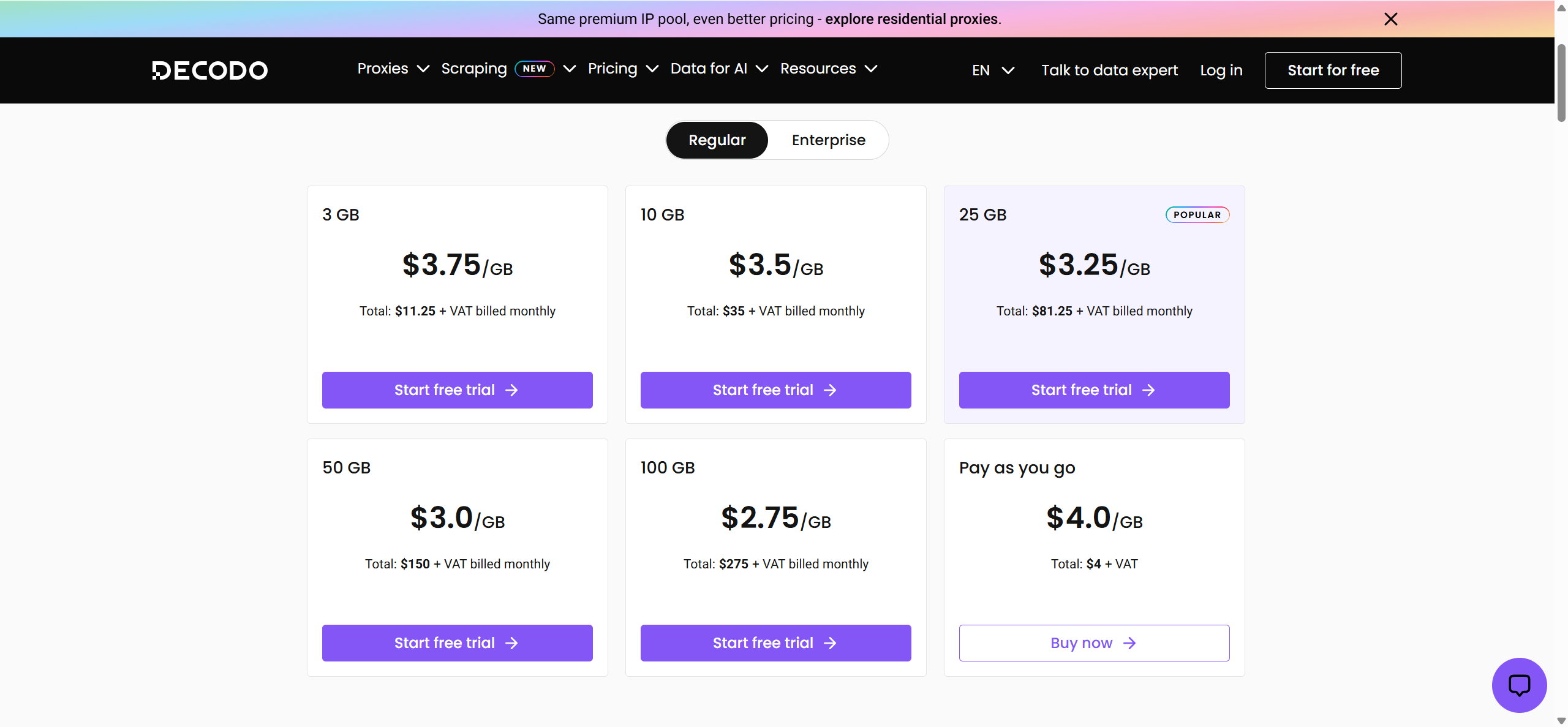This screenshot has width=1568, height=727.
Task: Click the 'Pay as you go' heading
Action: (x=1017, y=469)
